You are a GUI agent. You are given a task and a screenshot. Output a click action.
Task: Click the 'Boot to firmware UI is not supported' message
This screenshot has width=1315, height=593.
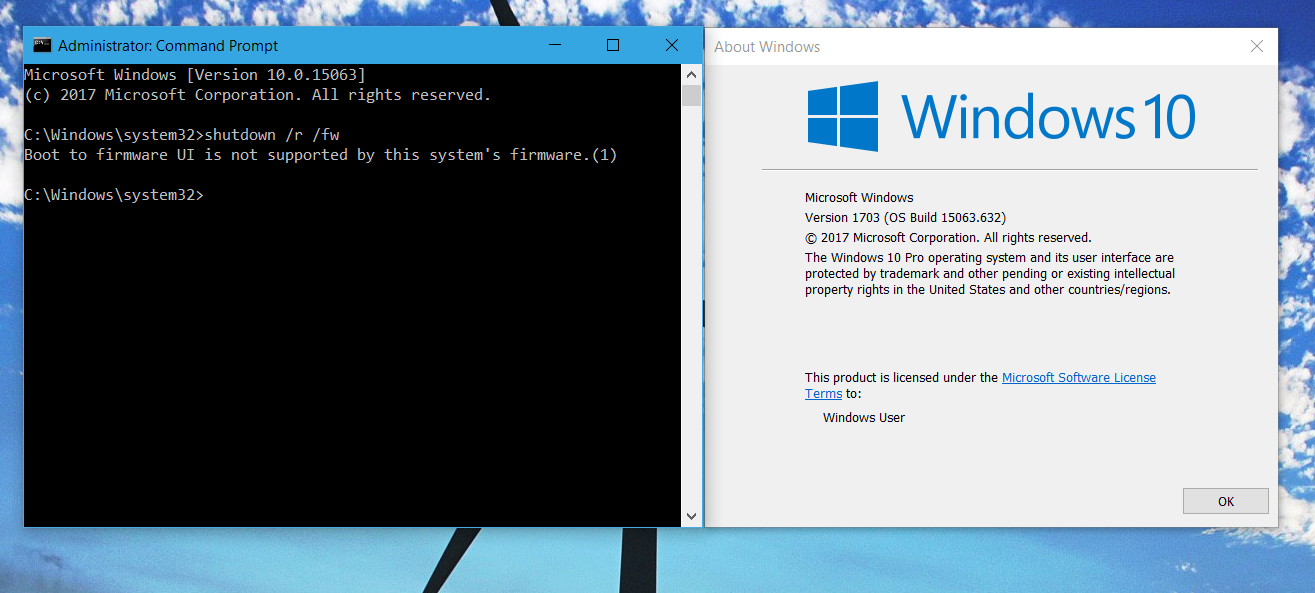[x=320, y=155]
